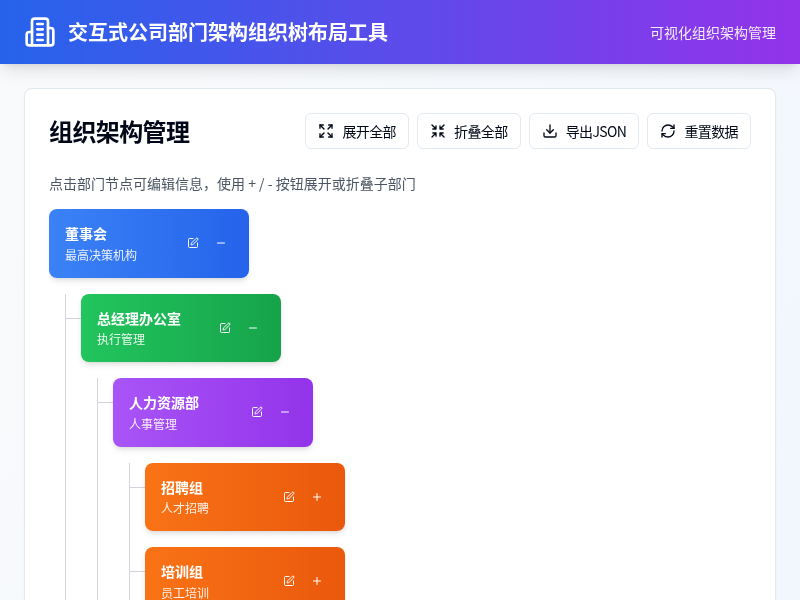Click the 组织架构管理 heading

[119, 133]
